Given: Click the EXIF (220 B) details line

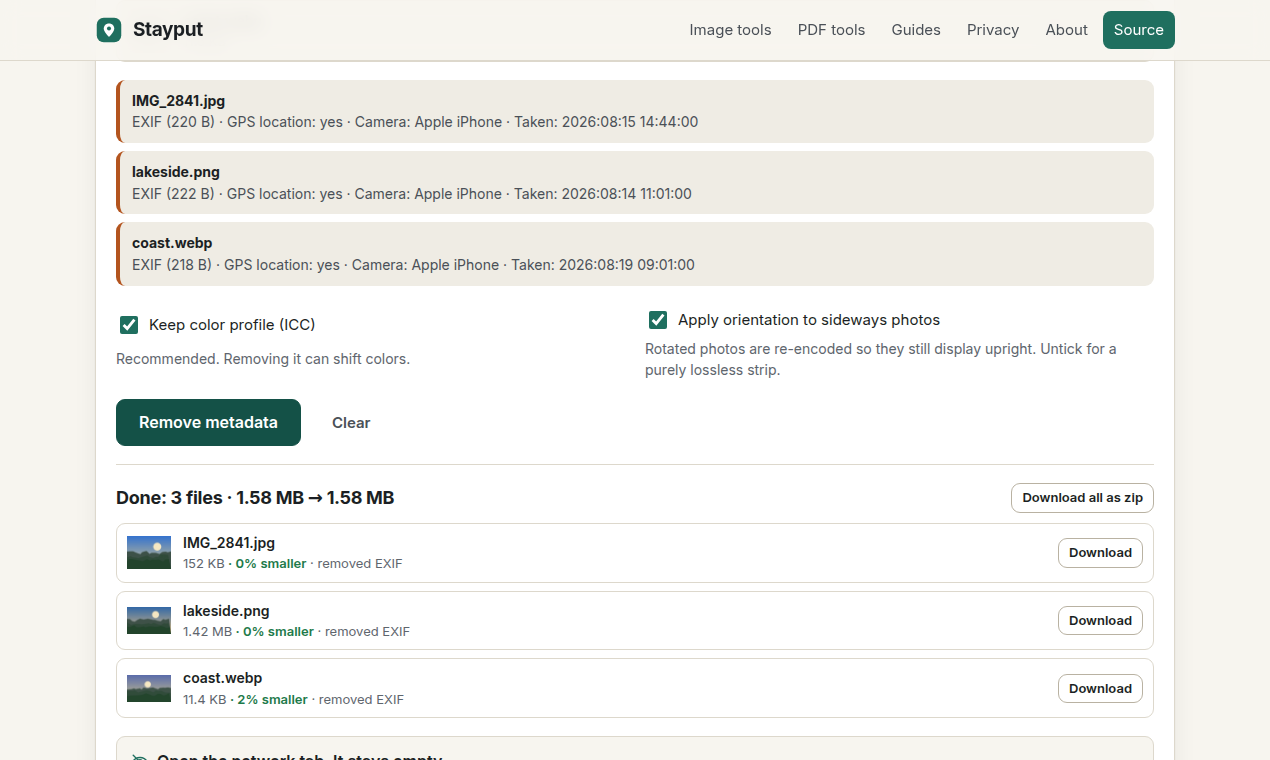Looking at the screenshot, I should coord(415,122).
